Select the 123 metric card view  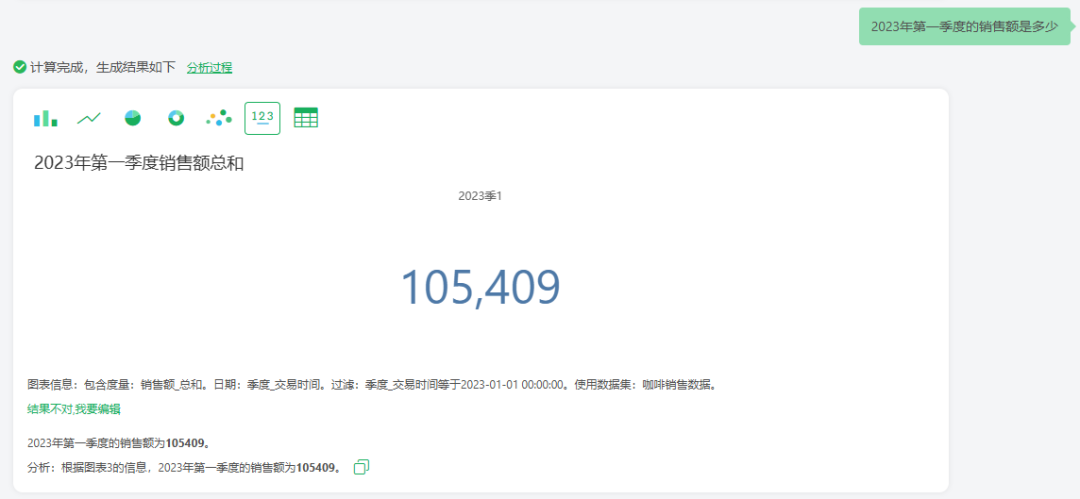[x=262, y=119]
